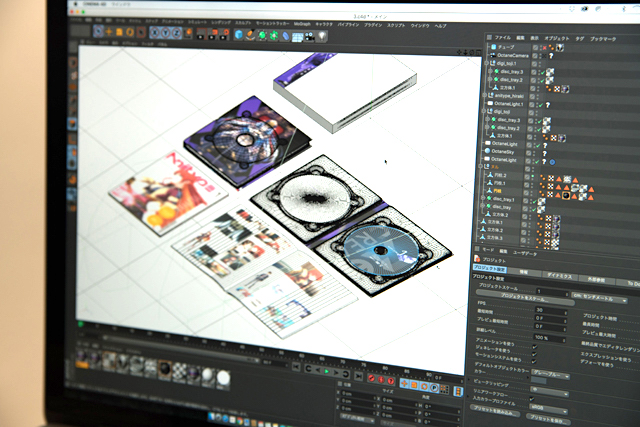This screenshot has width=640, height=427.
Task: Toggle Y axis lock button
Action: click(x=166, y=33)
